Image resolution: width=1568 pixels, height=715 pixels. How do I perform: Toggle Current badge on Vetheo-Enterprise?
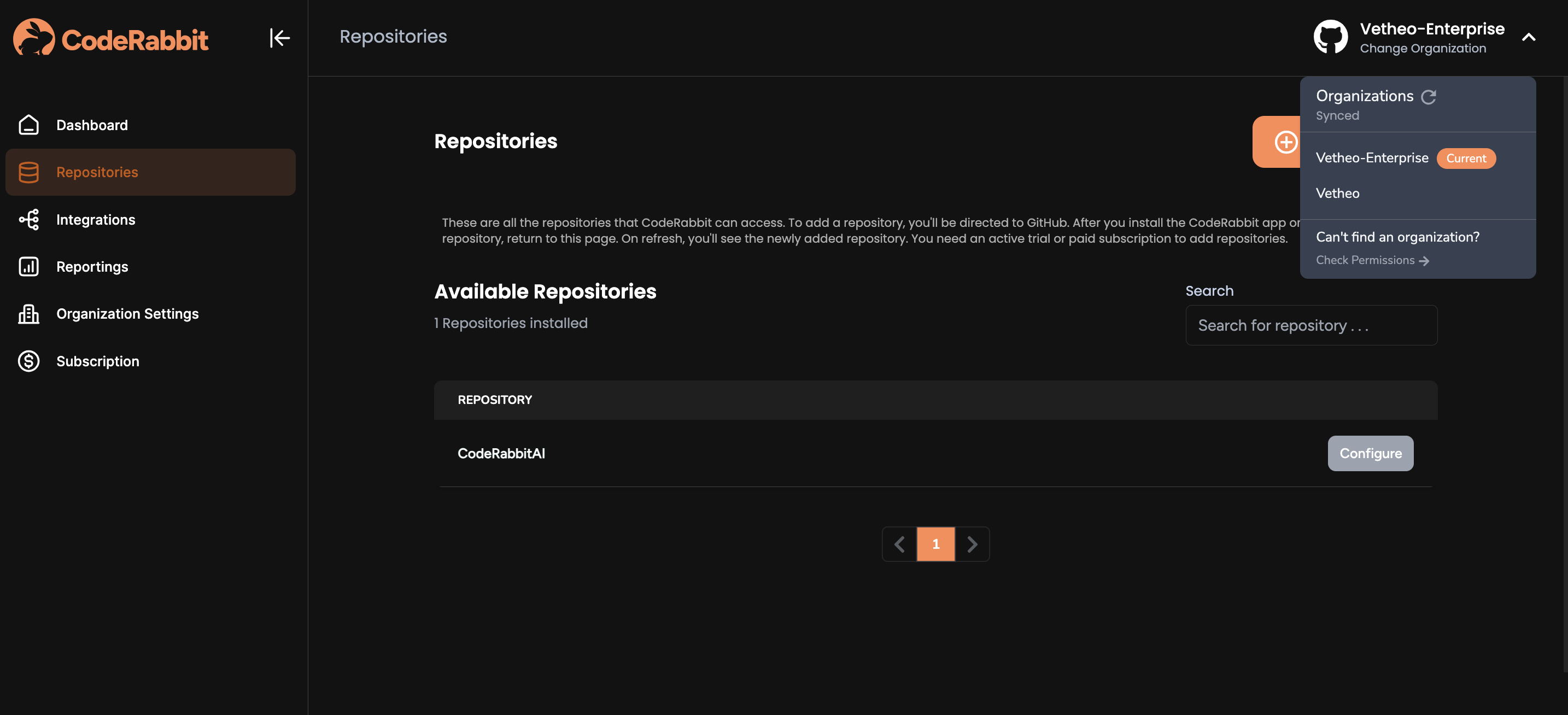1466,158
